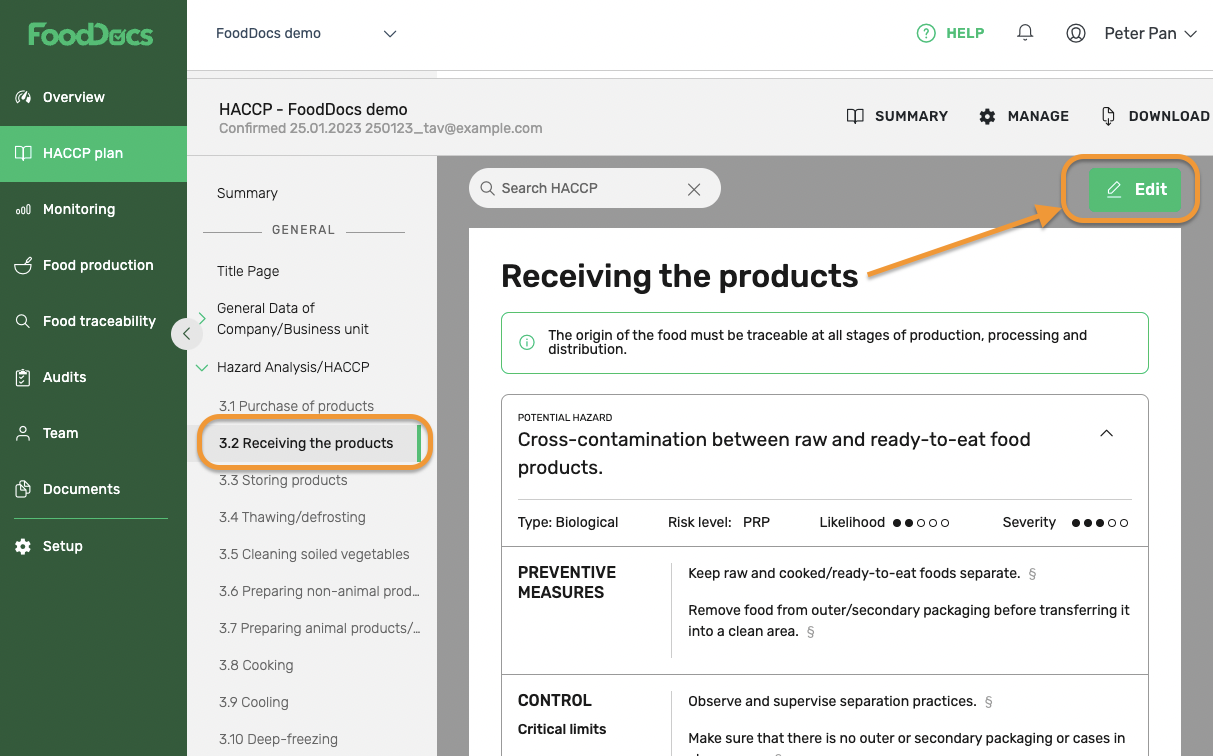Open the FoodDocs demo company dropdown
Viewport: 1213px width, 756px height.
[x=306, y=33]
